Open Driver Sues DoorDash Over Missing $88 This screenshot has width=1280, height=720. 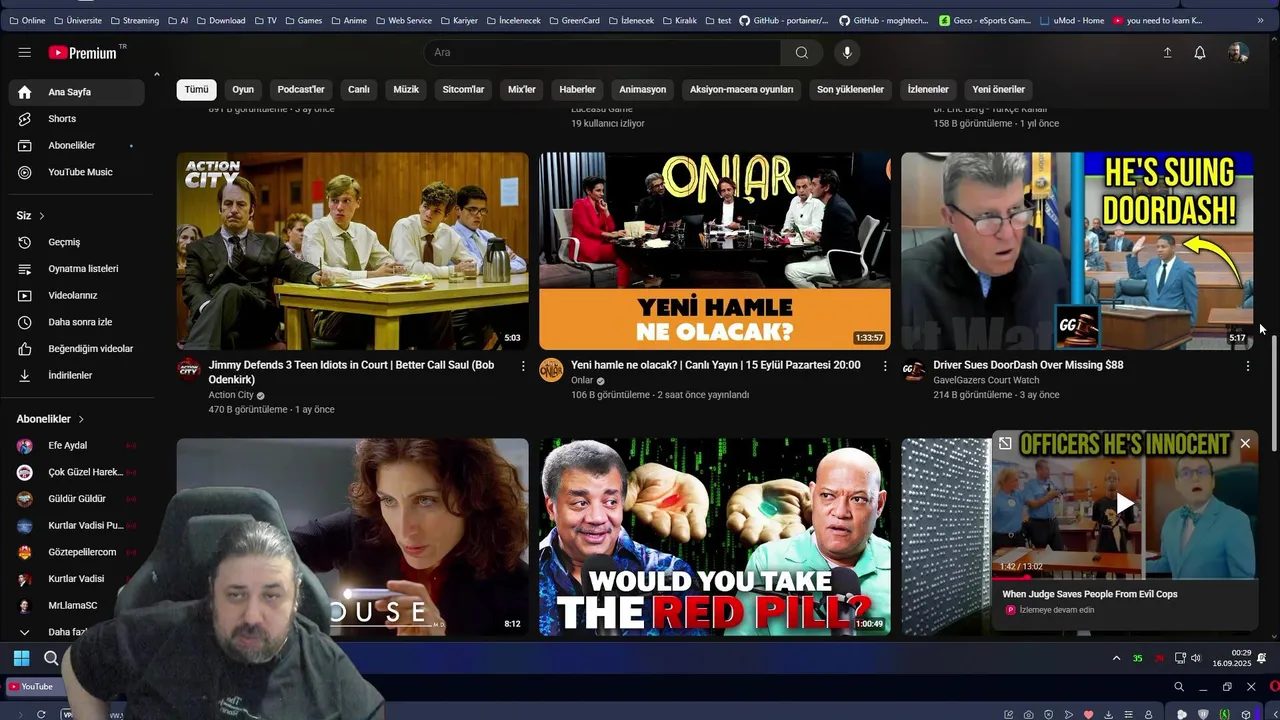point(1028,365)
